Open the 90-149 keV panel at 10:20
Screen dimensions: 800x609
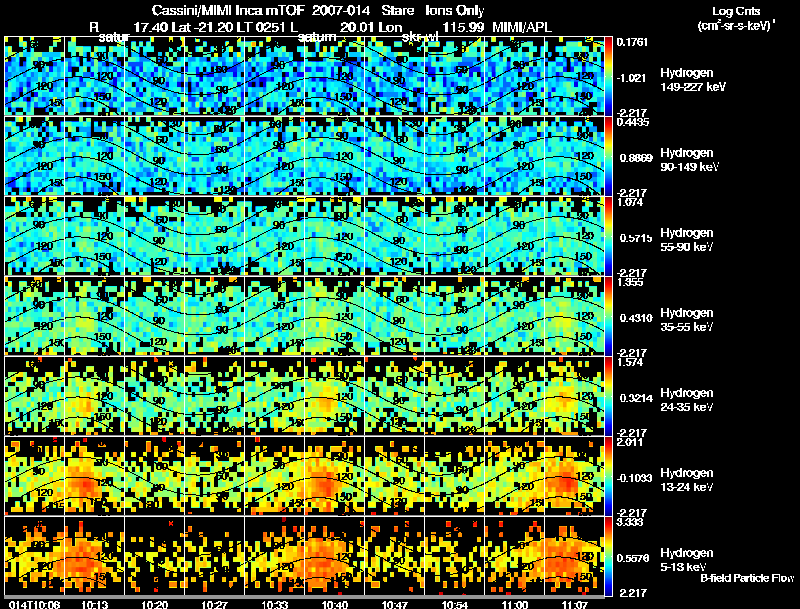(155, 156)
